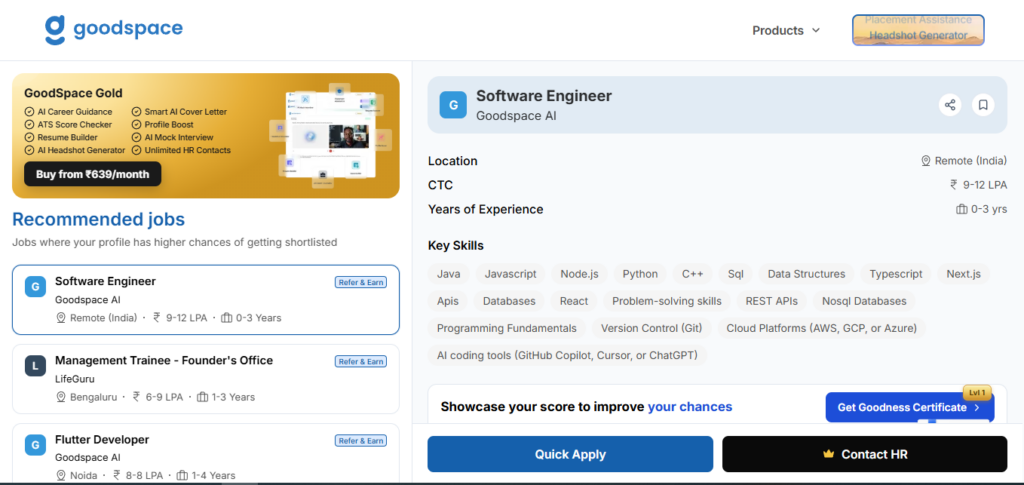Select the Apis skill chip
1024x485 pixels.
pyautogui.click(x=448, y=301)
